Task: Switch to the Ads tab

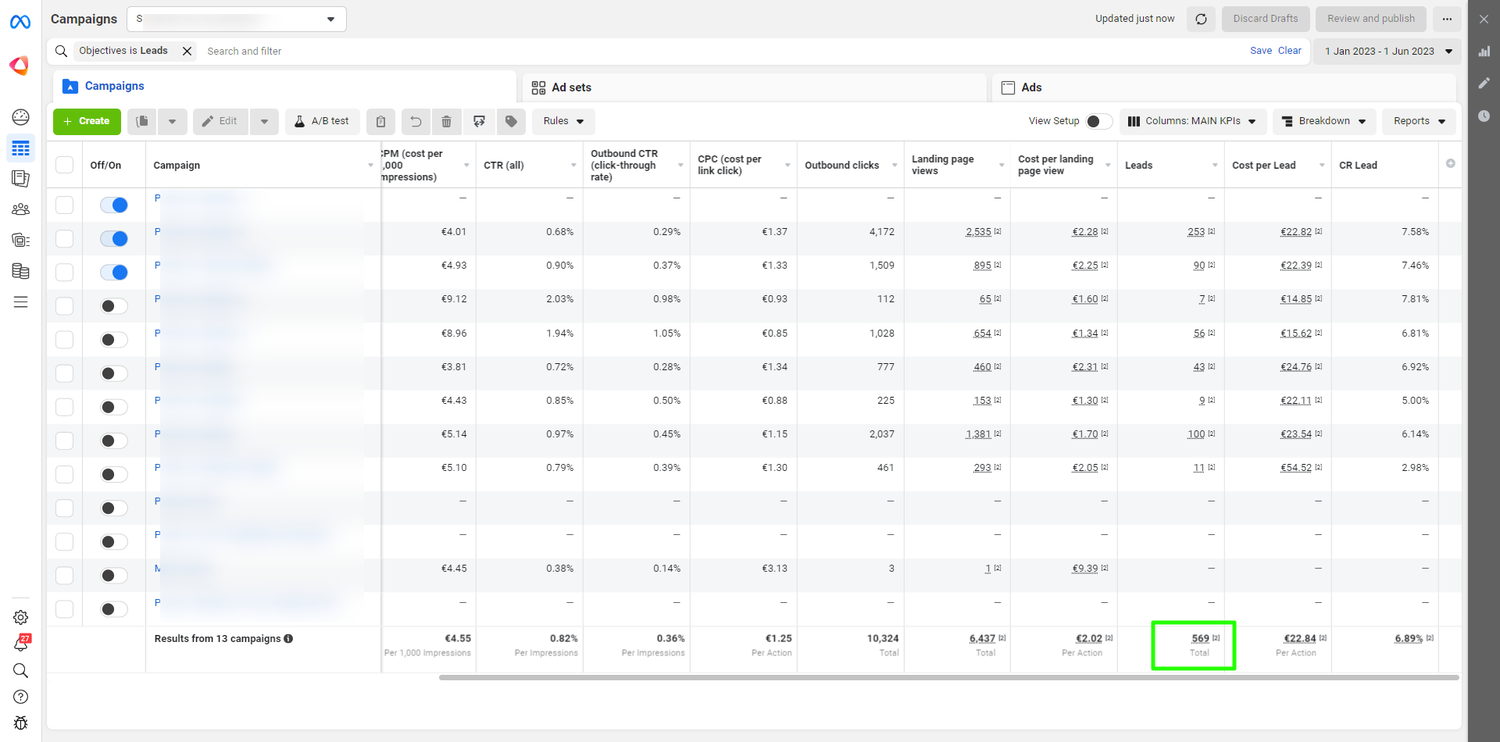Action: coord(1225,87)
